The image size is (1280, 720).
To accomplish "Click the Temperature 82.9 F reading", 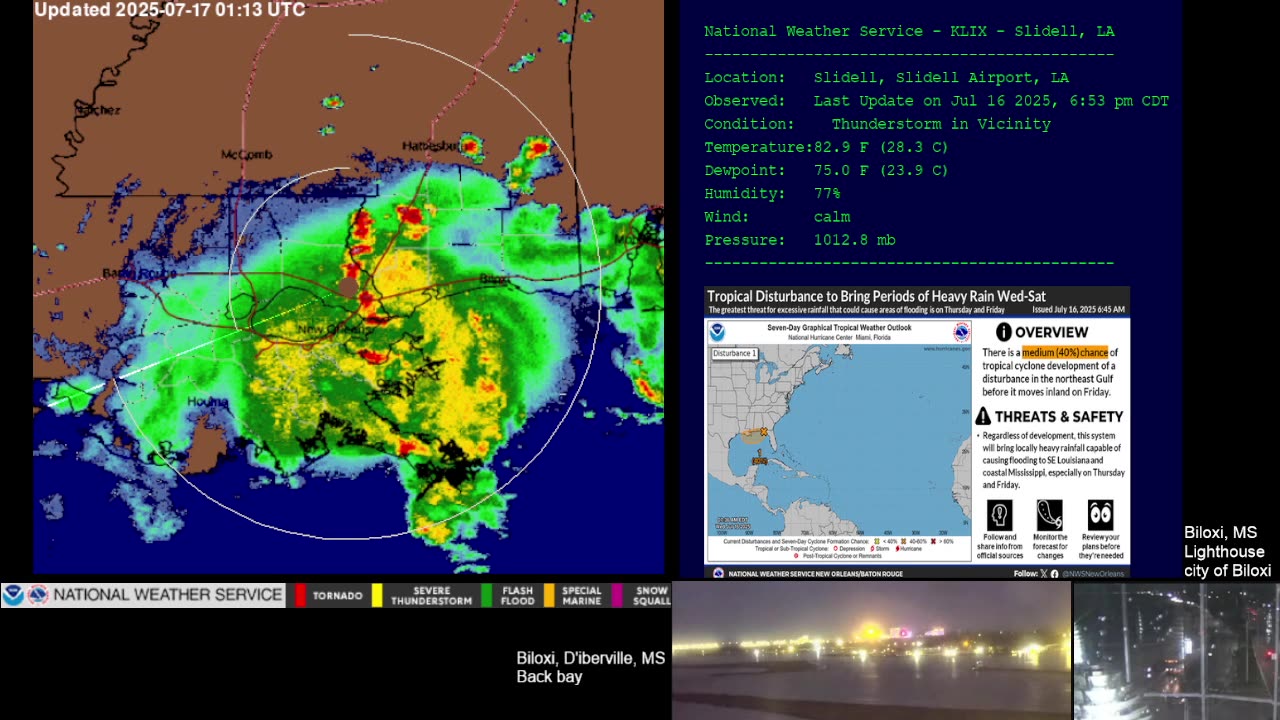I will 826,147.
